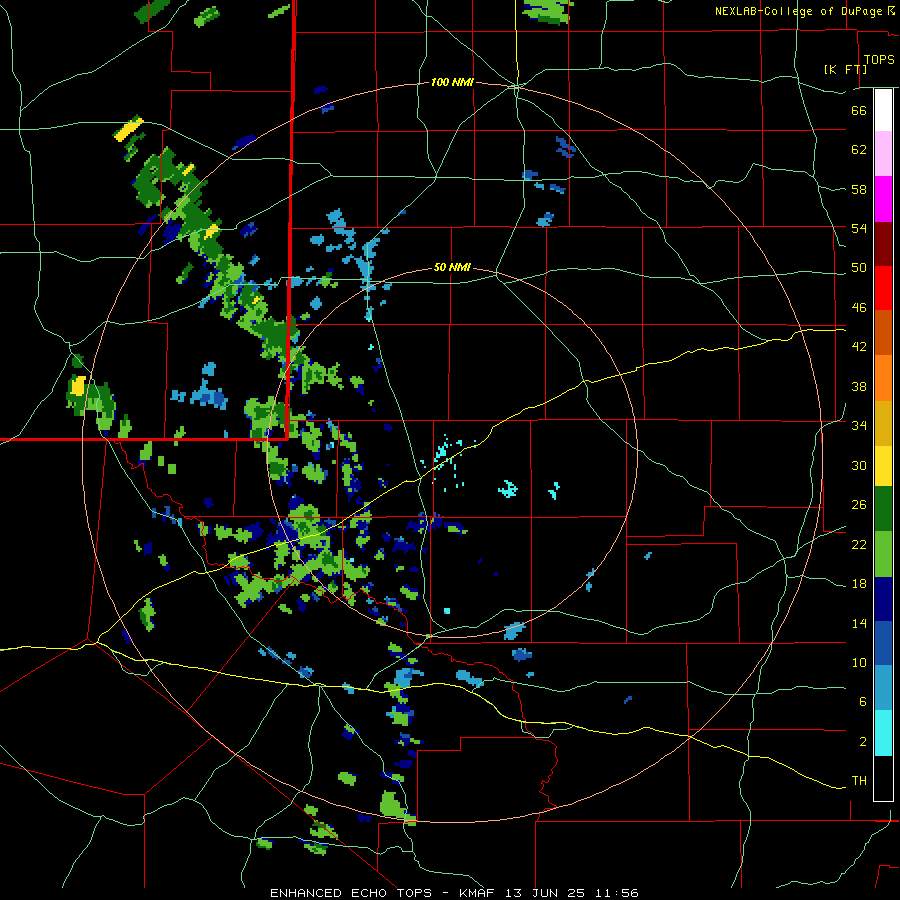Click the 46 value on the legend

point(859,308)
